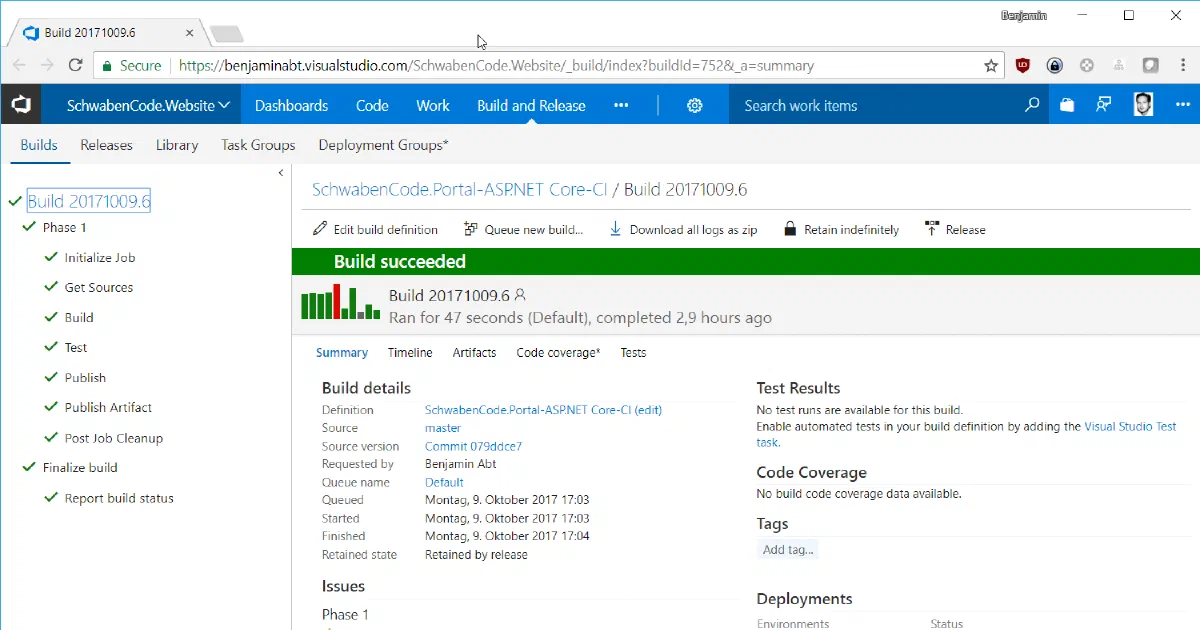
Task: Select the Publish Artifact step
Action: (x=108, y=407)
